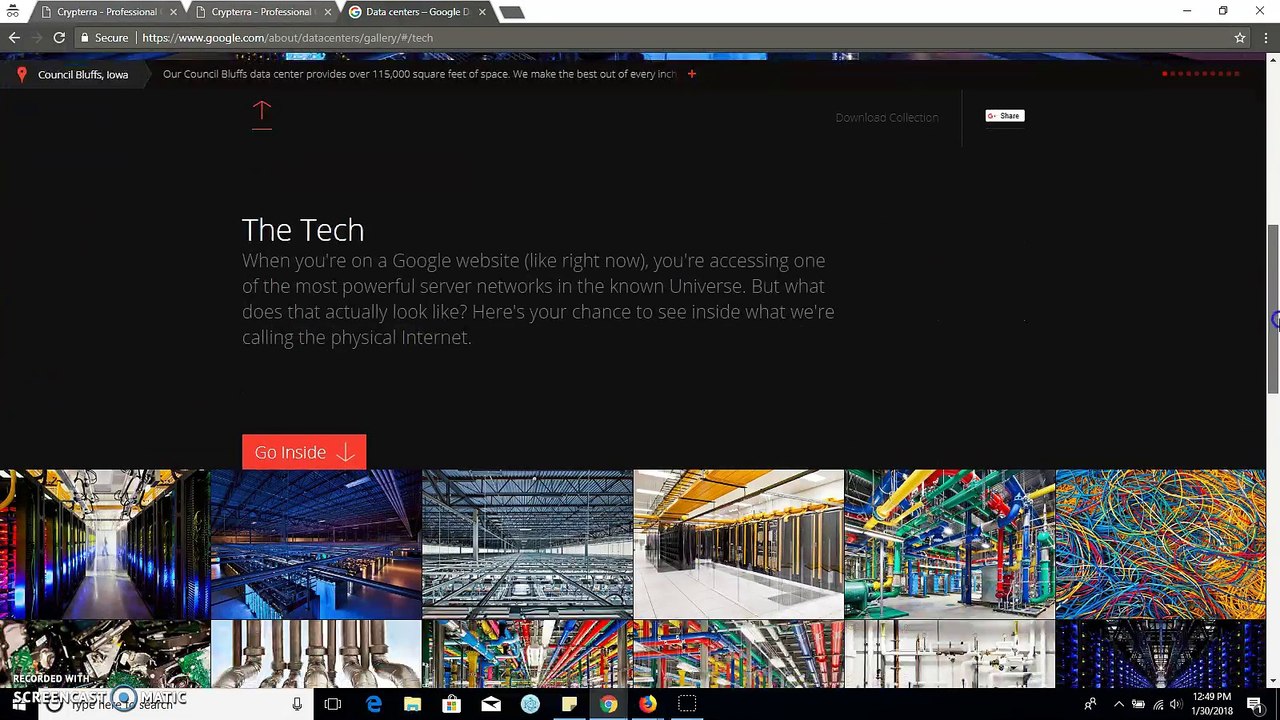Viewport: 1280px width, 720px height.
Task: Open Task View from the taskbar
Action: point(333,704)
